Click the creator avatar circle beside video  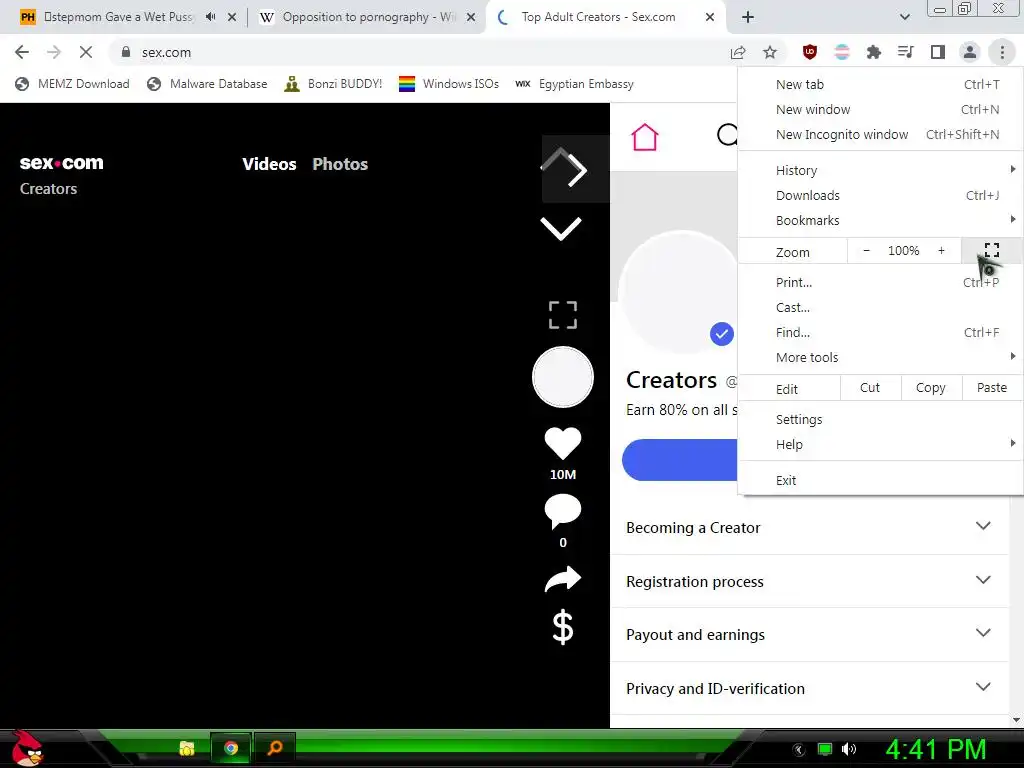[563, 377]
